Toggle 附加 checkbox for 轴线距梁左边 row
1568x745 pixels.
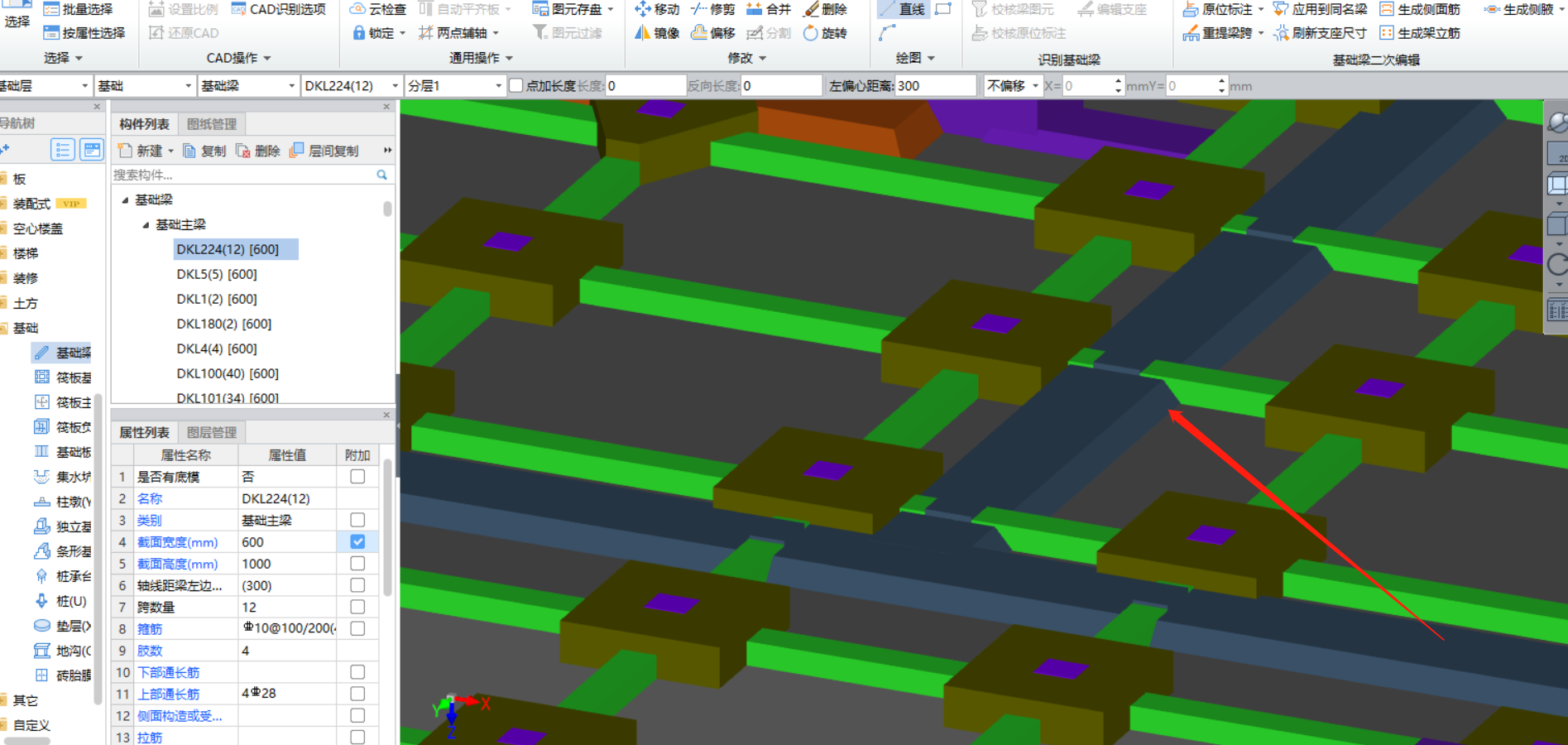tap(357, 584)
